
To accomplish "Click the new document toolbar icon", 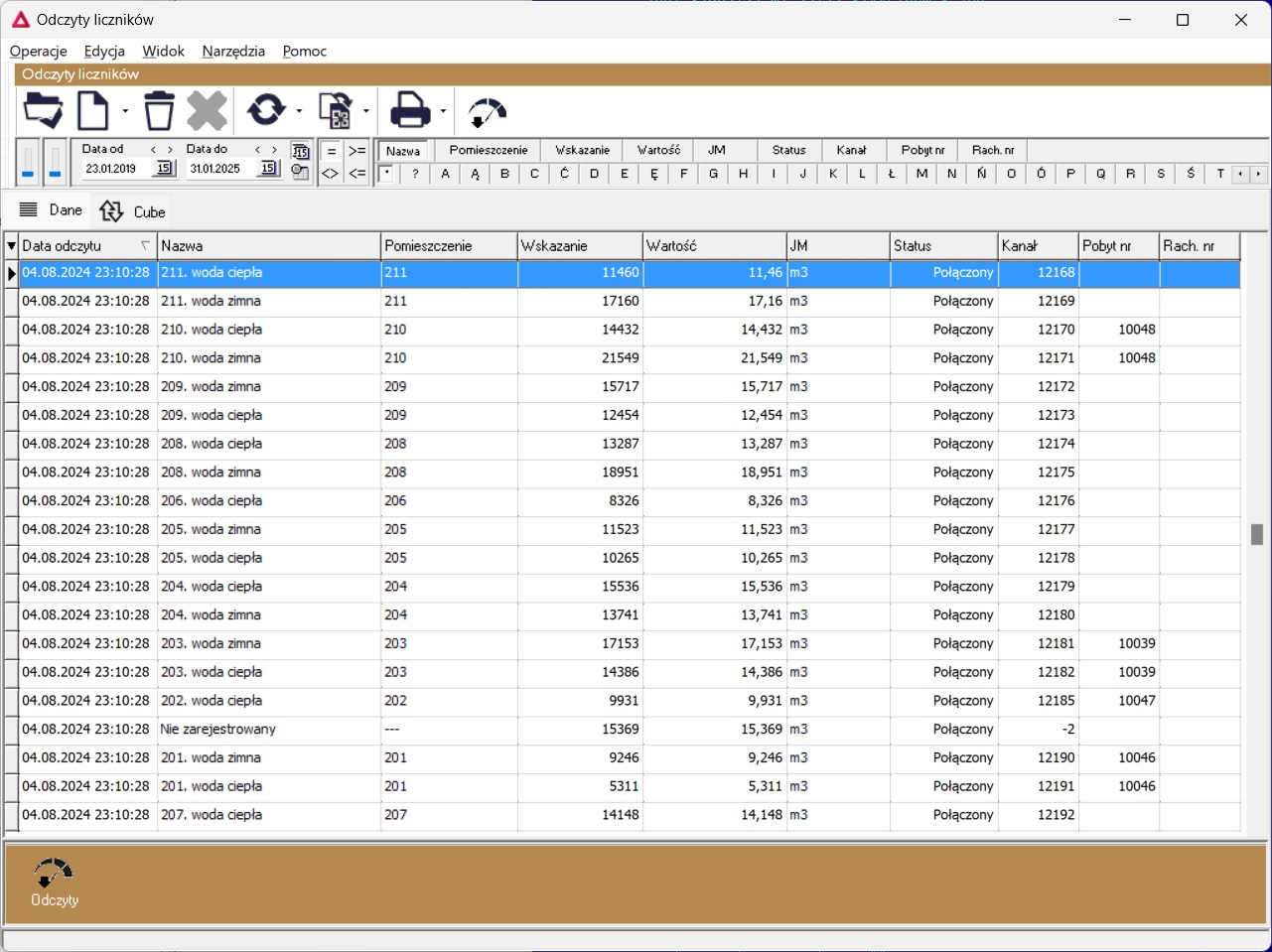I will click(x=92, y=110).
